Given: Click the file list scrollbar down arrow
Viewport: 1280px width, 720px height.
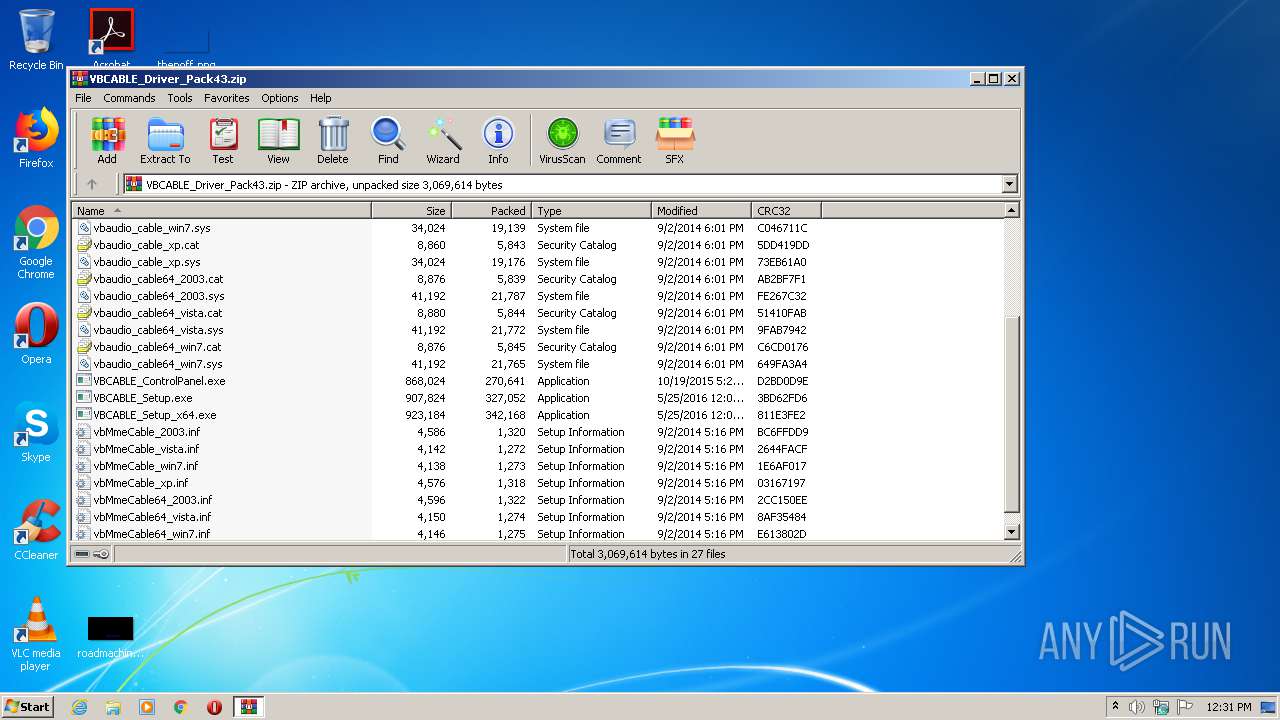Looking at the screenshot, I should click(1011, 533).
